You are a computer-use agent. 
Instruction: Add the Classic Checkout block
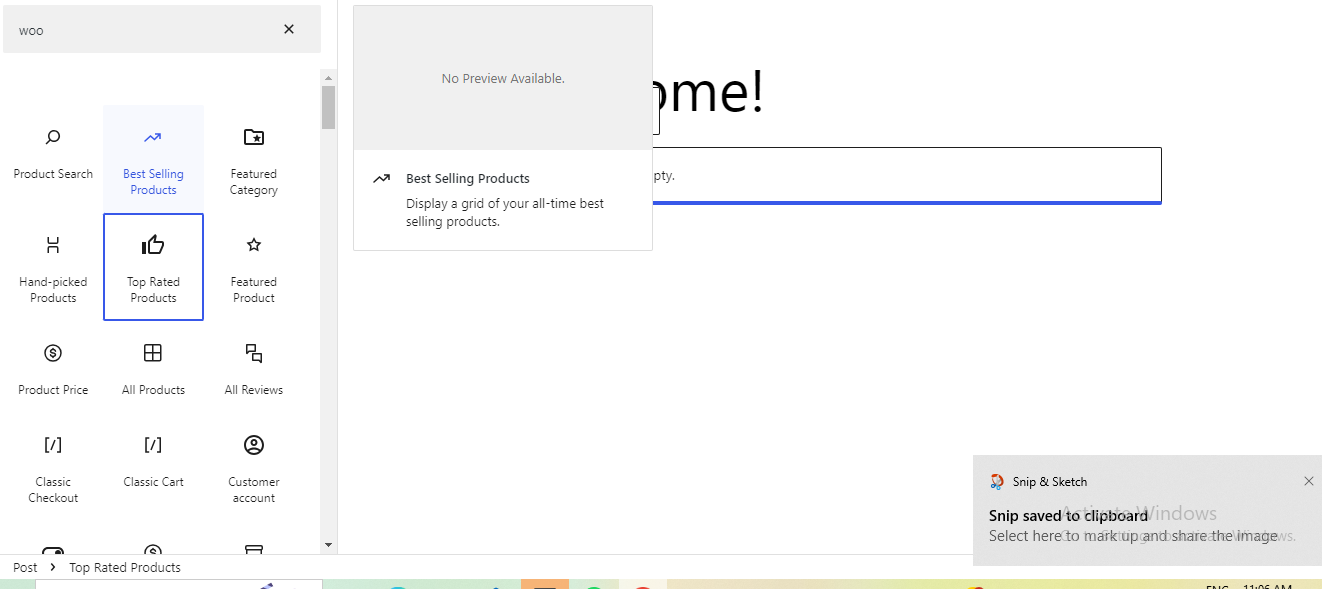click(x=53, y=466)
